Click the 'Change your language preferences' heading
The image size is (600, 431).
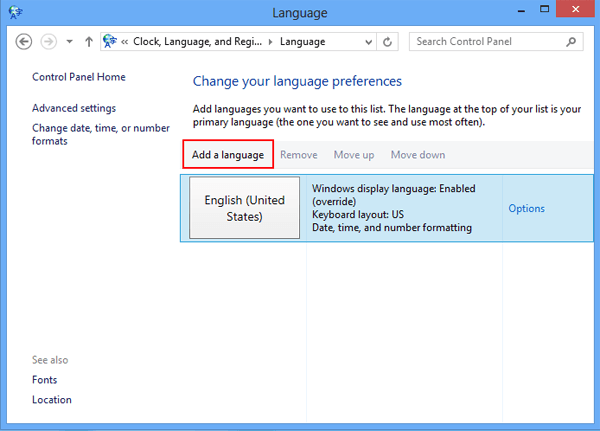point(297,81)
